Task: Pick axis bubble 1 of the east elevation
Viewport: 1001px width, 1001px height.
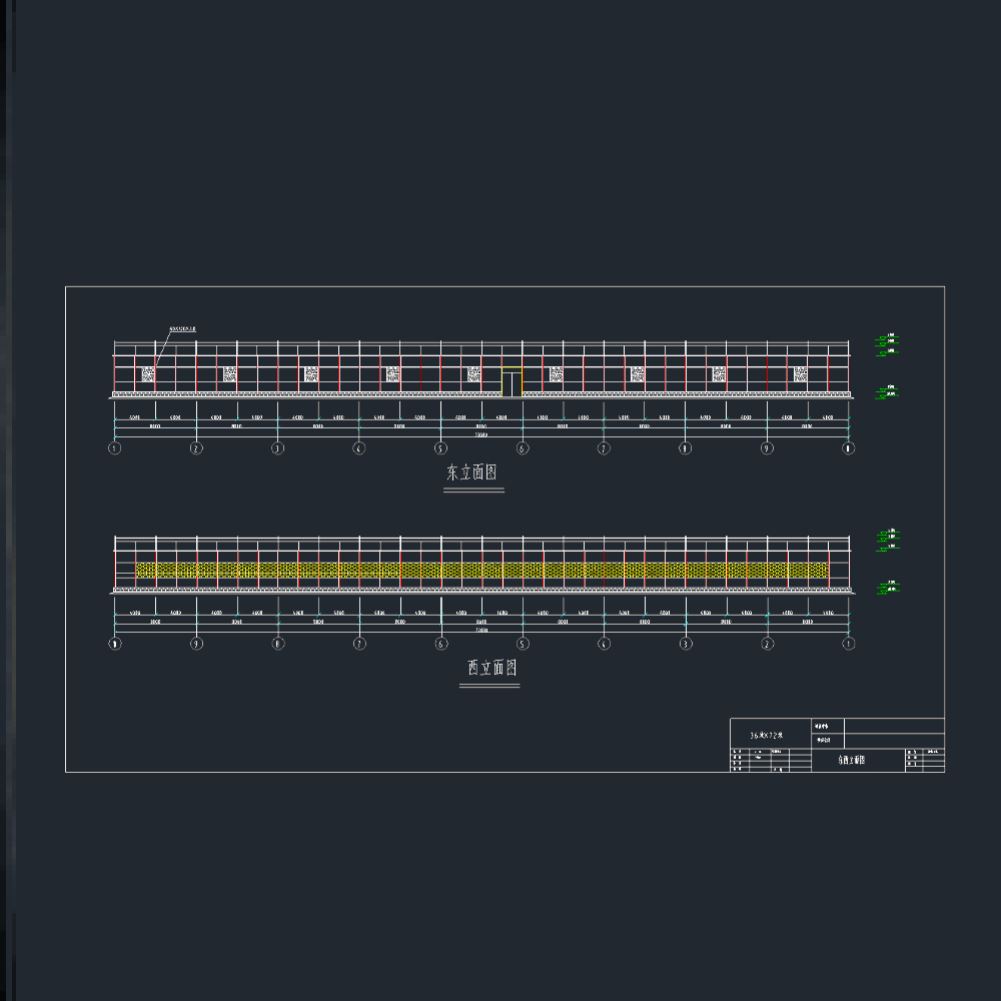Action: click(x=114, y=448)
